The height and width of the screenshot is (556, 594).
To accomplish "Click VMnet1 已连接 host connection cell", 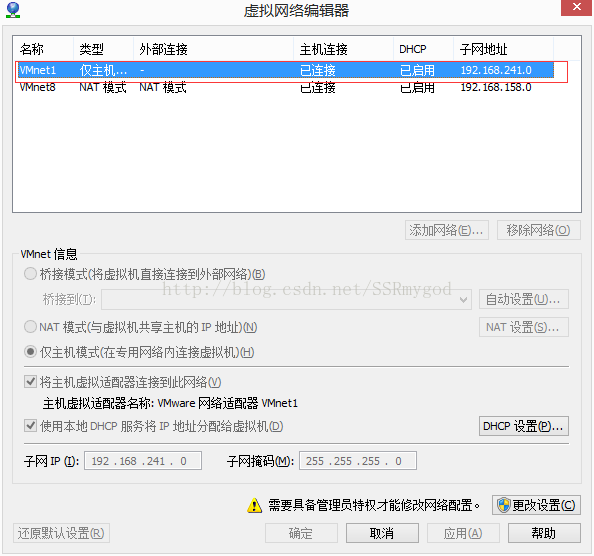I will [317, 70].
